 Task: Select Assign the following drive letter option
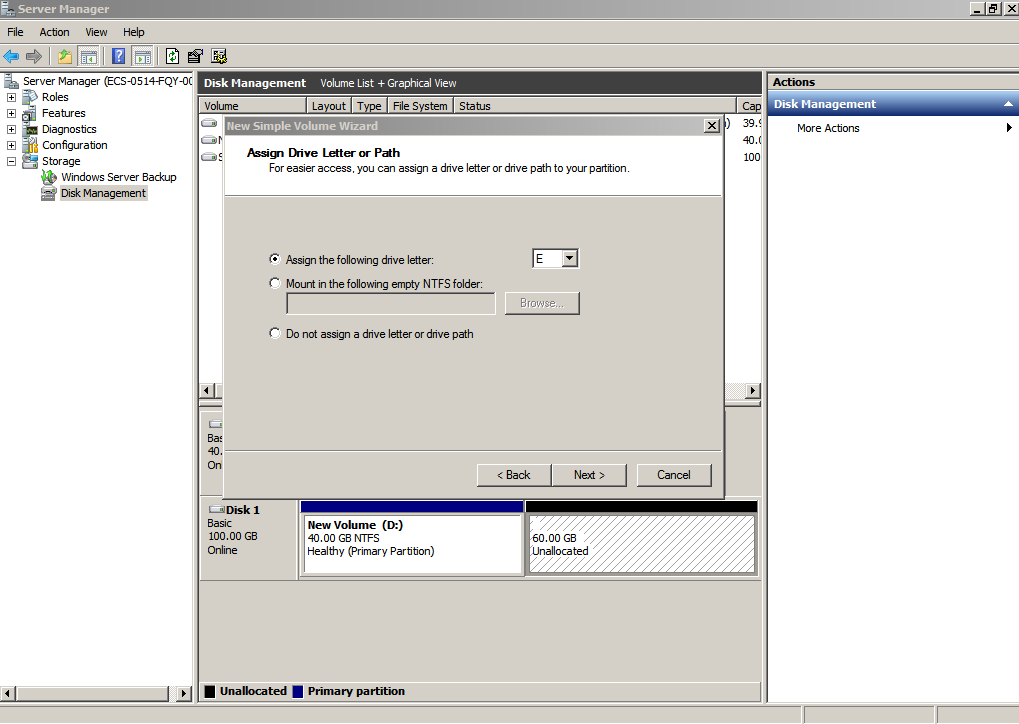point(275,259)
